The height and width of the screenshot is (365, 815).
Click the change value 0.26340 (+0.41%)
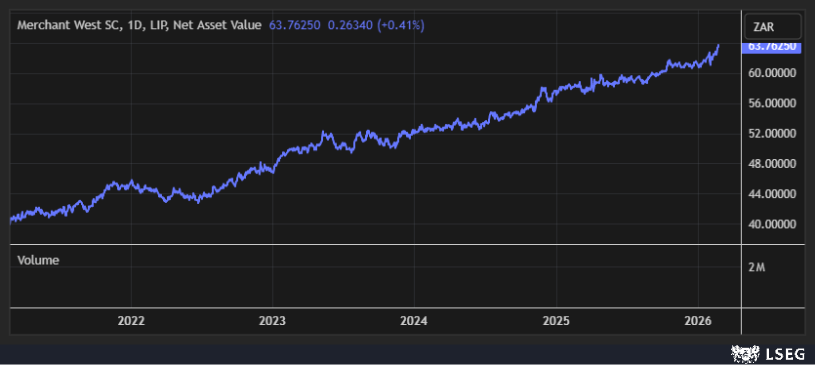click(x=376, y=25)
